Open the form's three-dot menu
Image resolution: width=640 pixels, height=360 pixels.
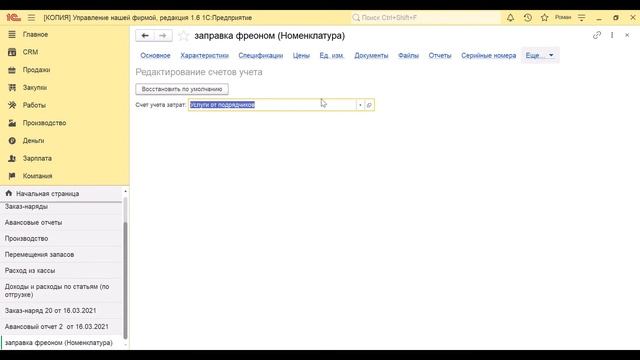coord(612,35)
